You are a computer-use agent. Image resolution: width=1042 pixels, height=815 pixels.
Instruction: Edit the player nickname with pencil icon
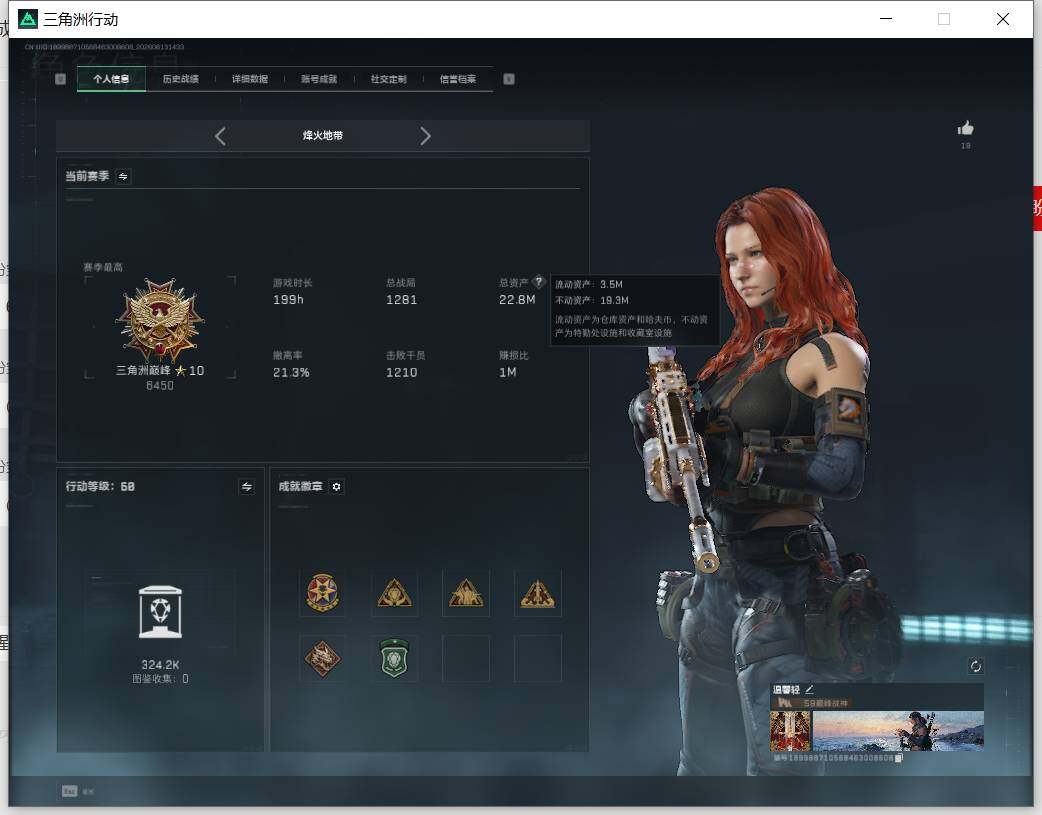point(809,689)
